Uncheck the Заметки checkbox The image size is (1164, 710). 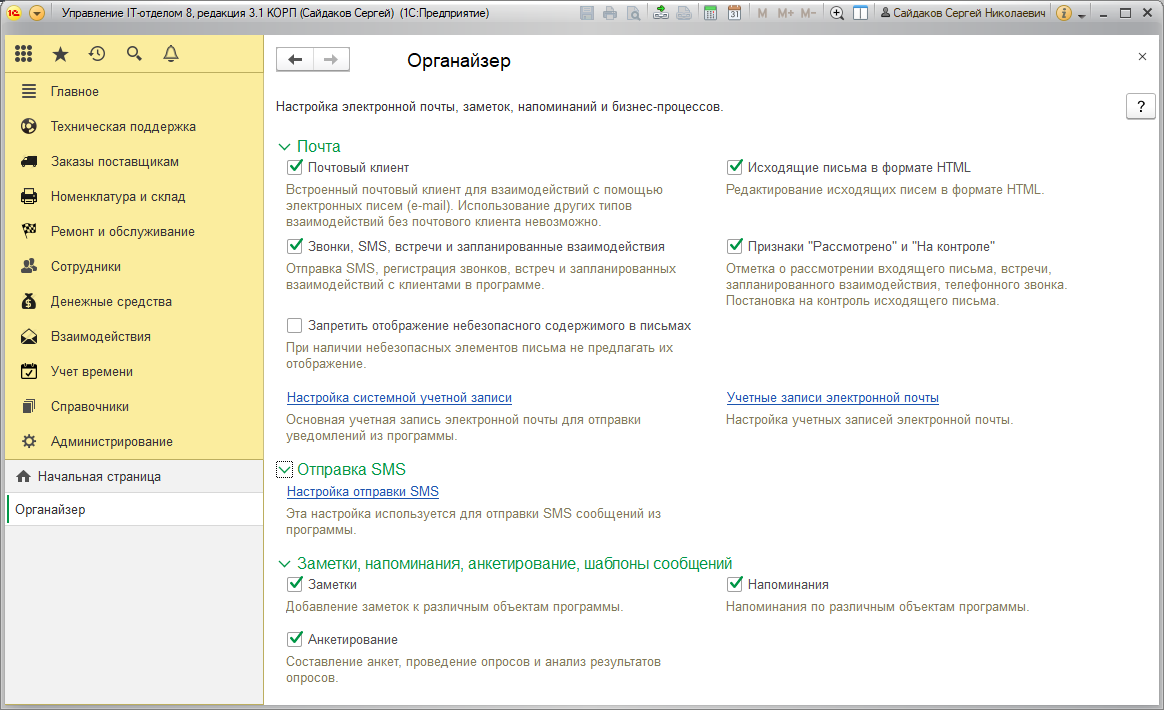295,584
